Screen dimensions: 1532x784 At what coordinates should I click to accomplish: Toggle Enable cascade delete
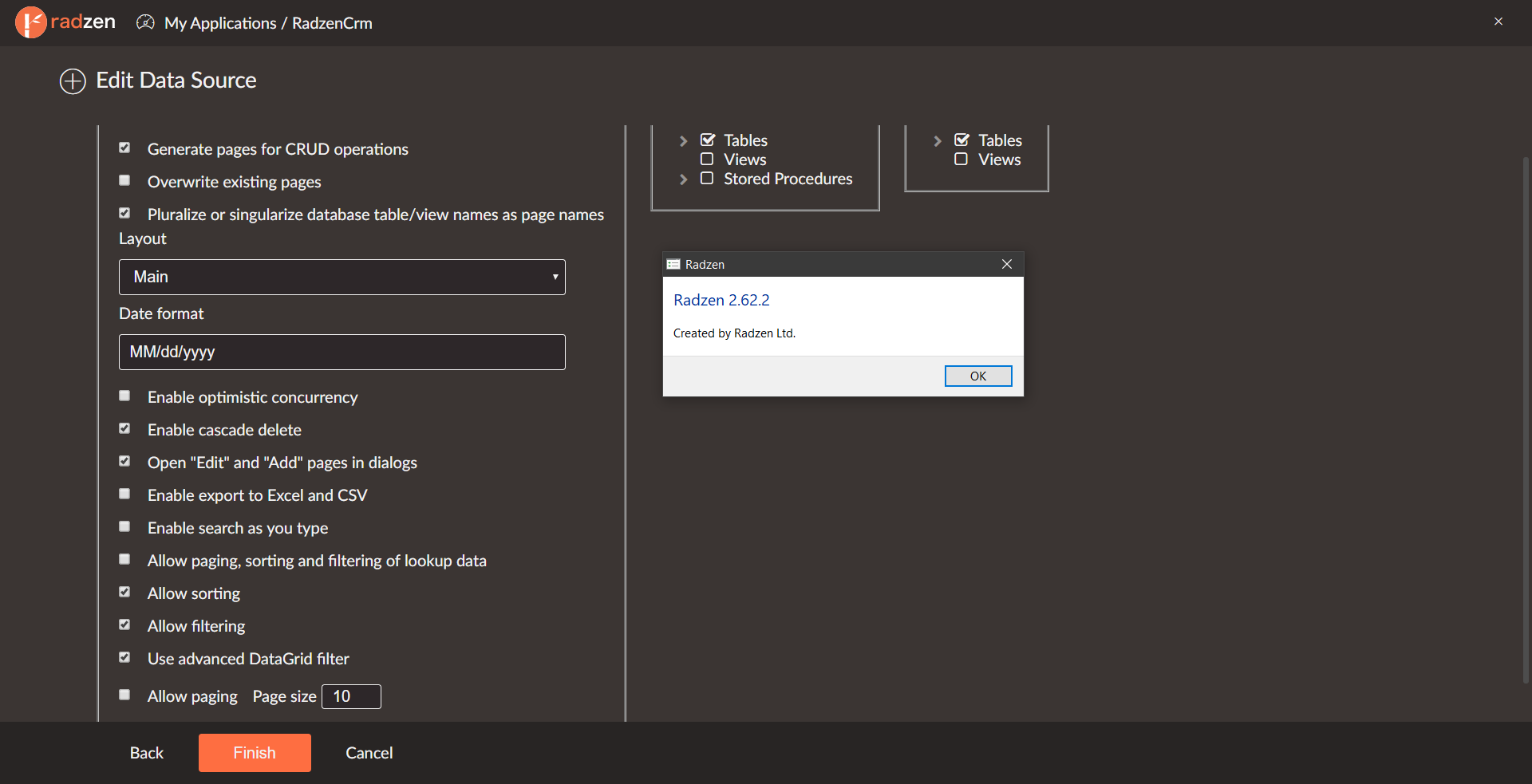(x=124, y=428)
